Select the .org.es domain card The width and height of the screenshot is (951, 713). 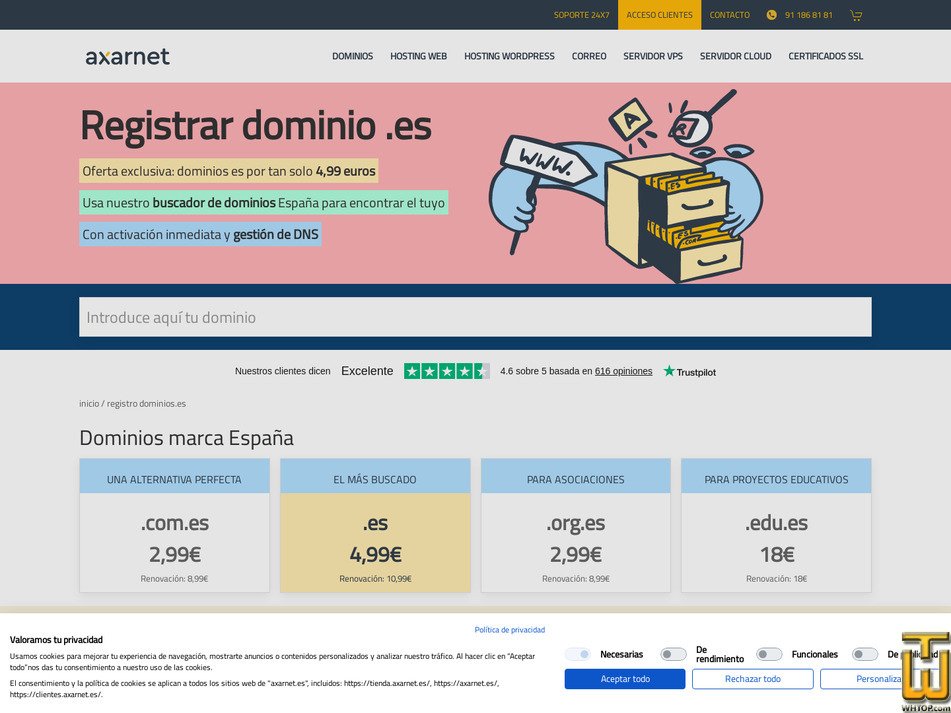point(576,525)
